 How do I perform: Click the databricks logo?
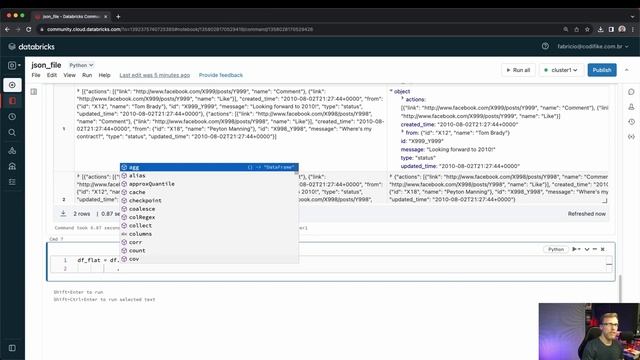coord(31,47)
